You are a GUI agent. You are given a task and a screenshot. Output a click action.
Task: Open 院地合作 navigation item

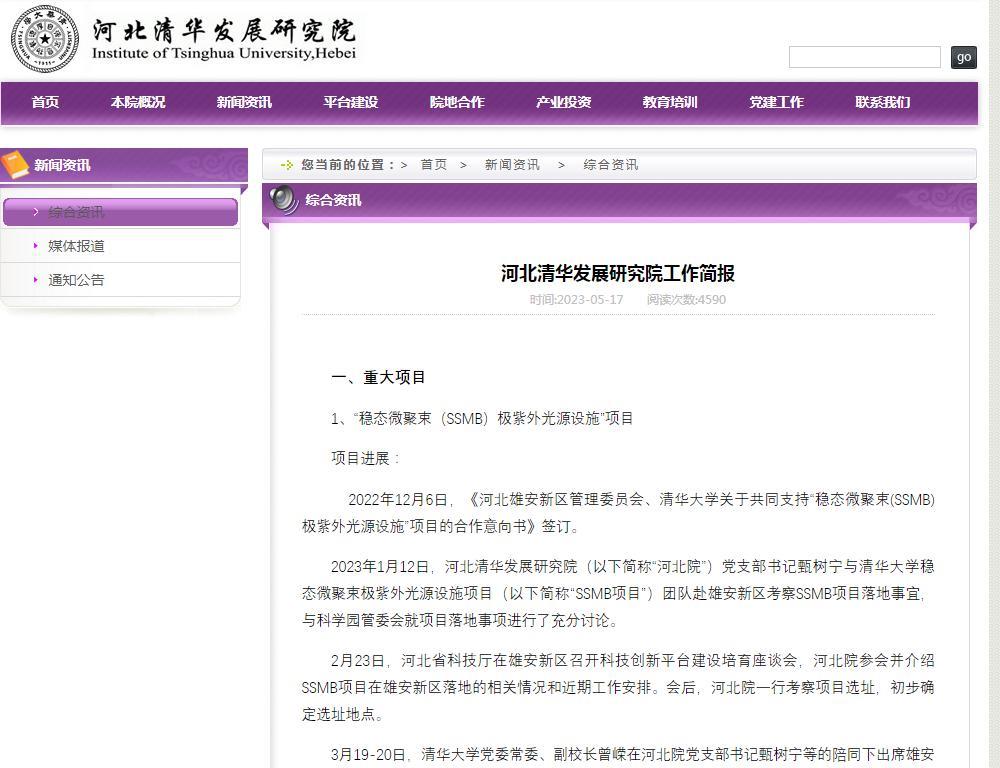[457, 102]
